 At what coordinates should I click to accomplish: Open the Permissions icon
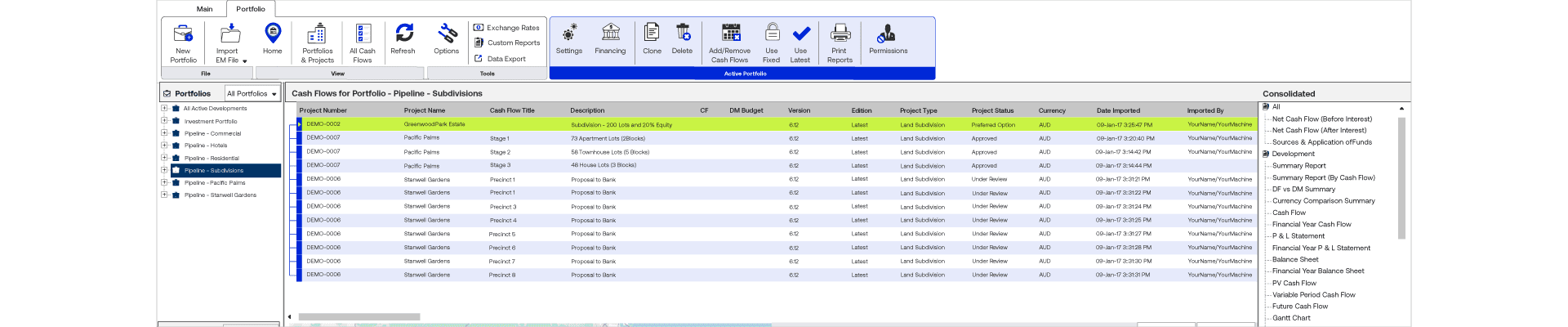click(x=888, y=34)
